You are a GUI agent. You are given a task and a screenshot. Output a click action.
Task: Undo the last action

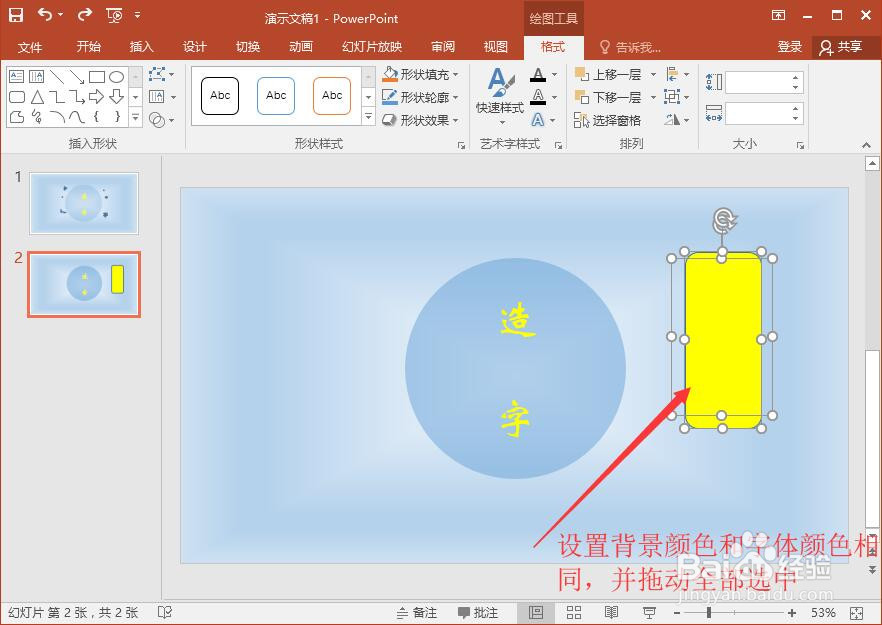click(x=46, y=15)
